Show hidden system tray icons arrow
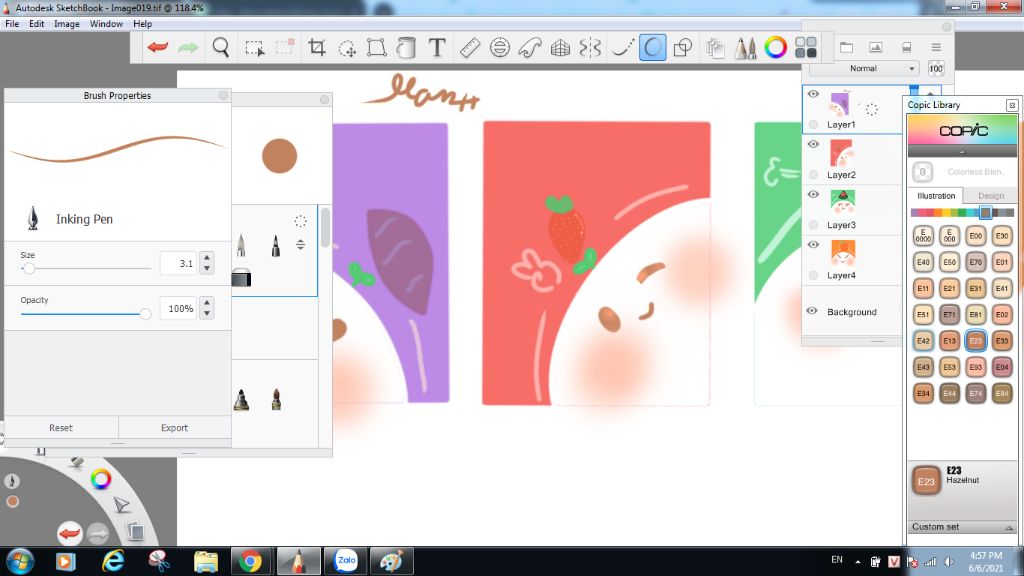 coord(857,561)
